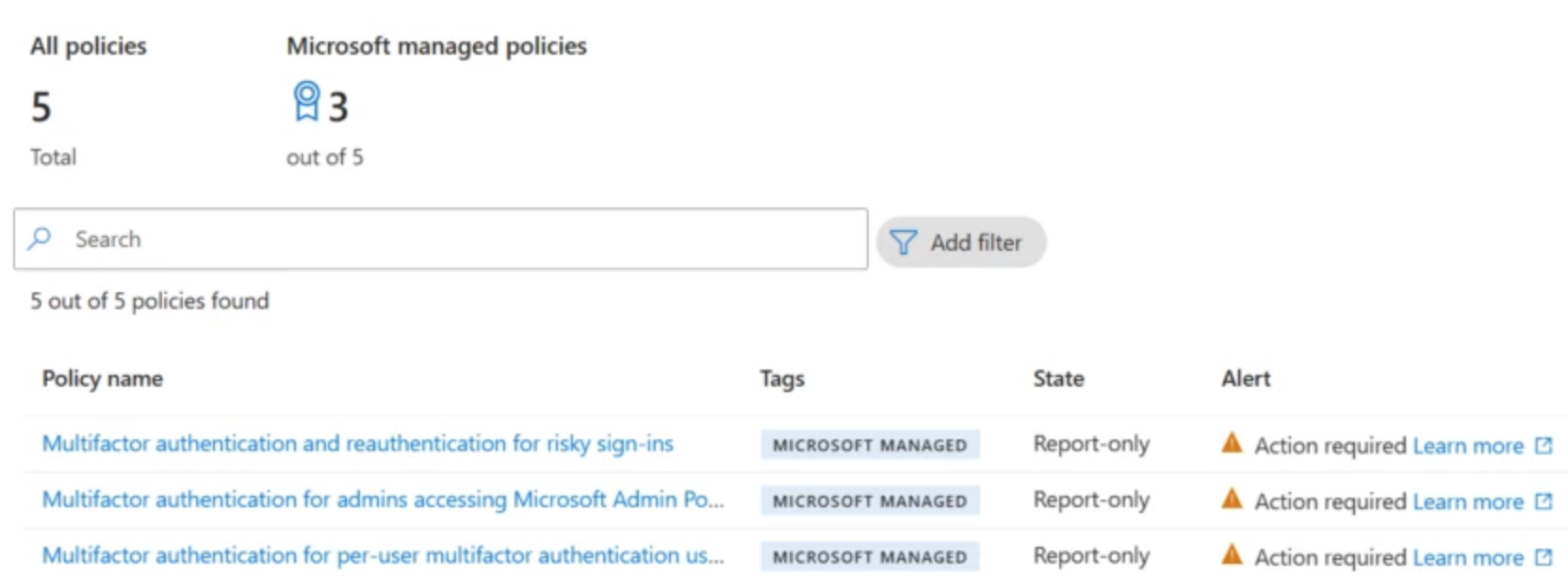The width and height of the screenshot is (1568, 577).
Task: Sort by the State column header
Action: click(1058, 379)
